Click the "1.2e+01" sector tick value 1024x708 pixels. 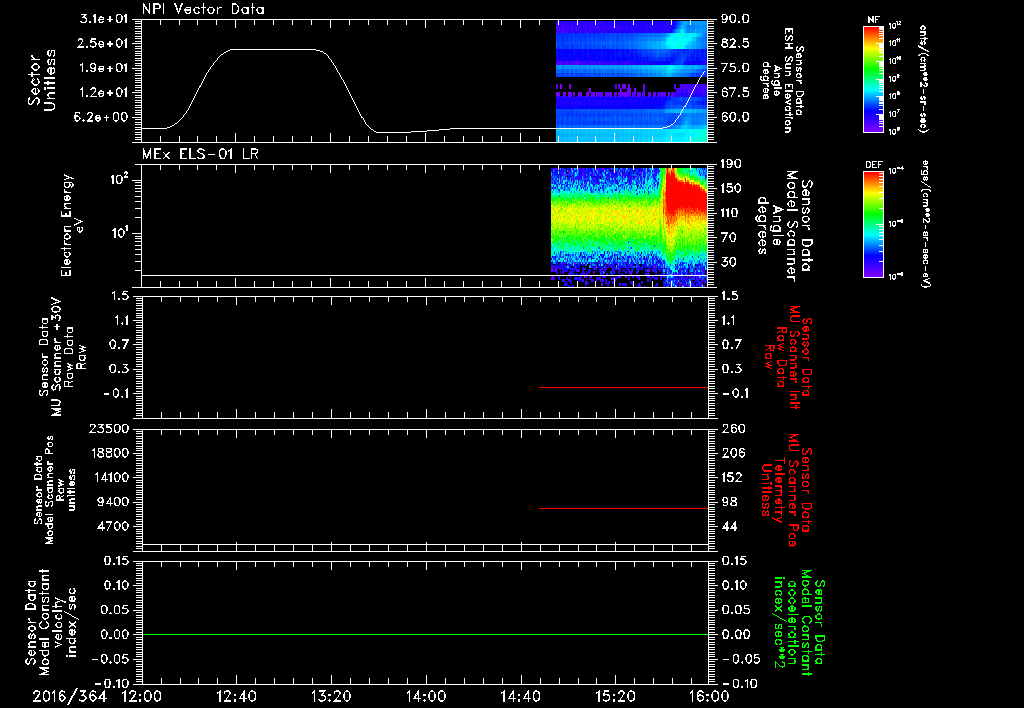pos(104,92)
